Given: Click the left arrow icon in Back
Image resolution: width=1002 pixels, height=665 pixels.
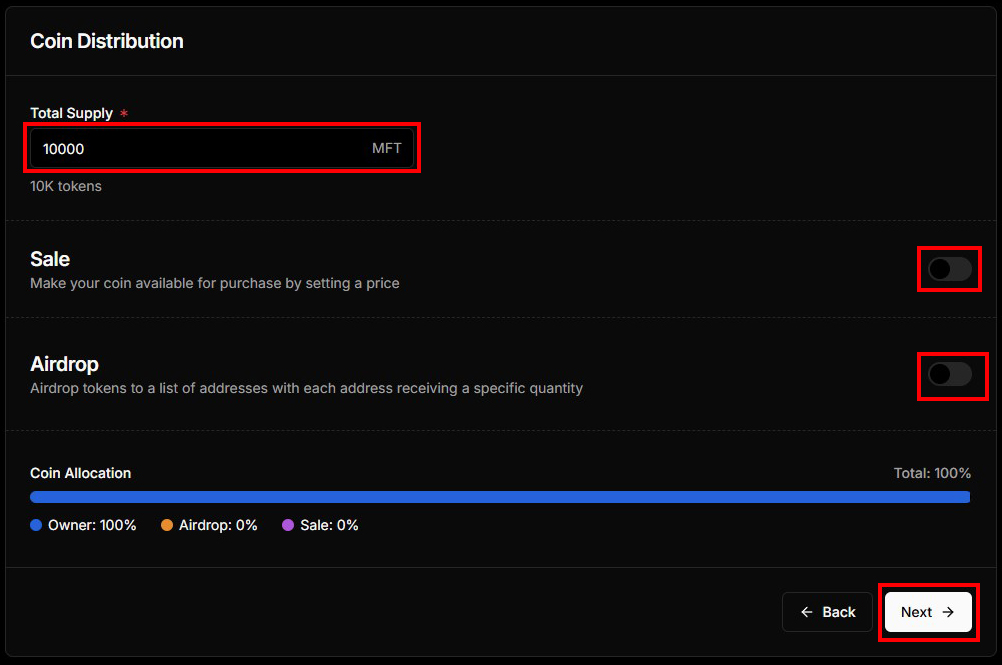Looking at the screenshot, I should tap(807, 612).
